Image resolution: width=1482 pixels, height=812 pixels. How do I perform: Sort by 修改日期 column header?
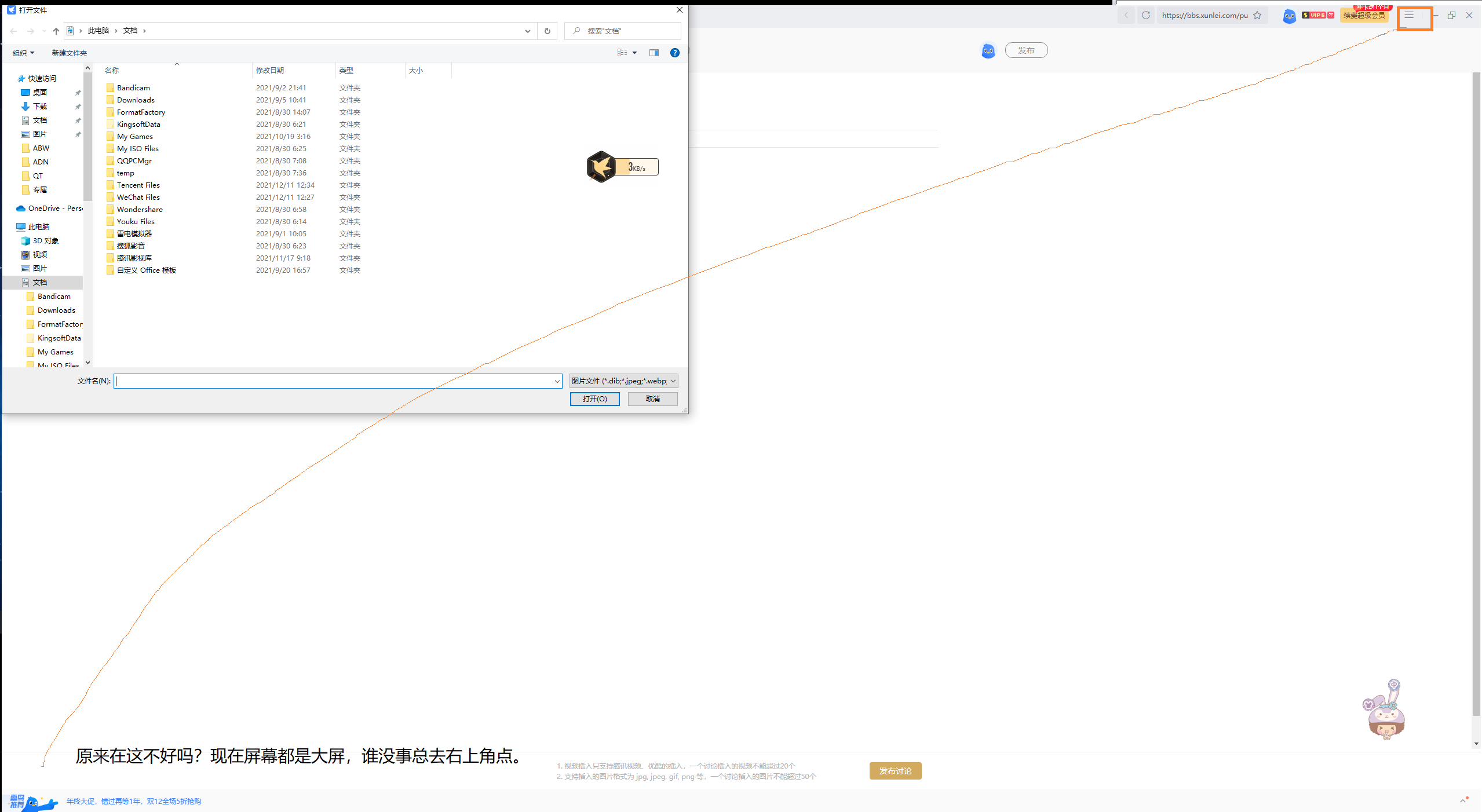[x=270, y=71]
